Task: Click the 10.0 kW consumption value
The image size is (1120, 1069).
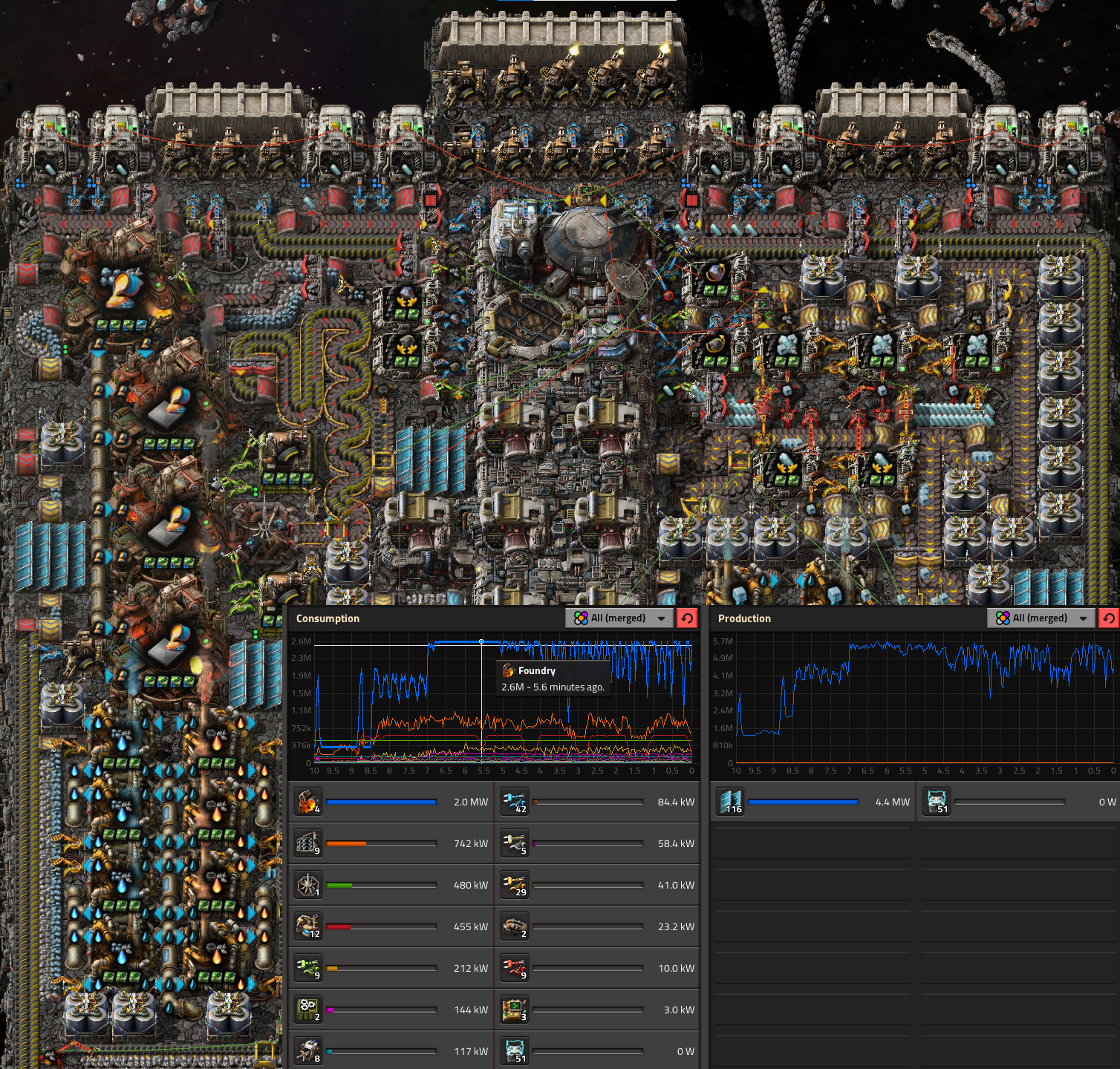Action: point(676,968)
